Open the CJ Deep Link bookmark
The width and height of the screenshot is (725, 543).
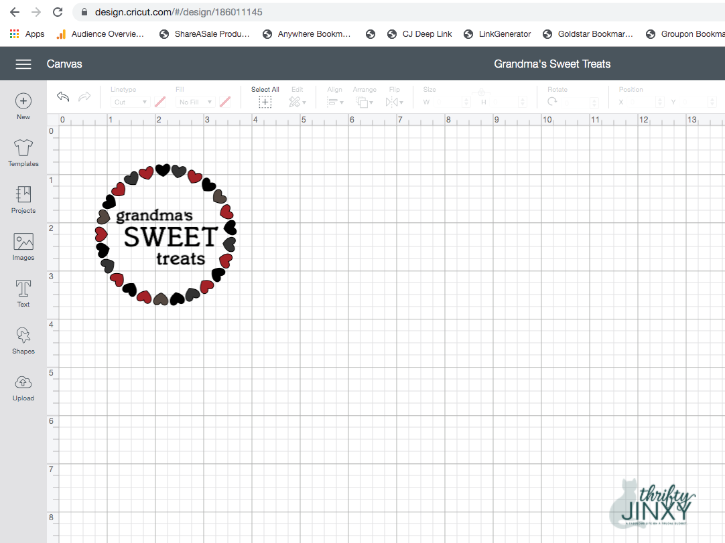tap(419, 34)
